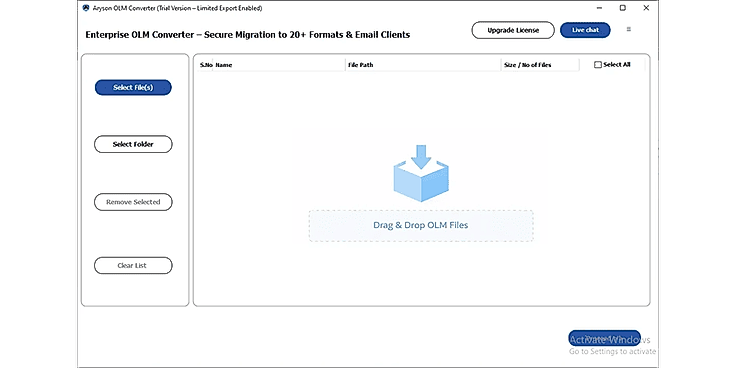Click the blue button at bottom right
Screen dimensions: 736x368
coord(604,338)
